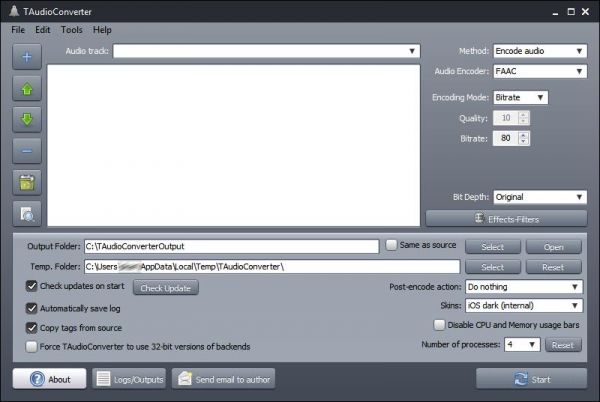
Task: Click the empty file list area
Action: 233,145
